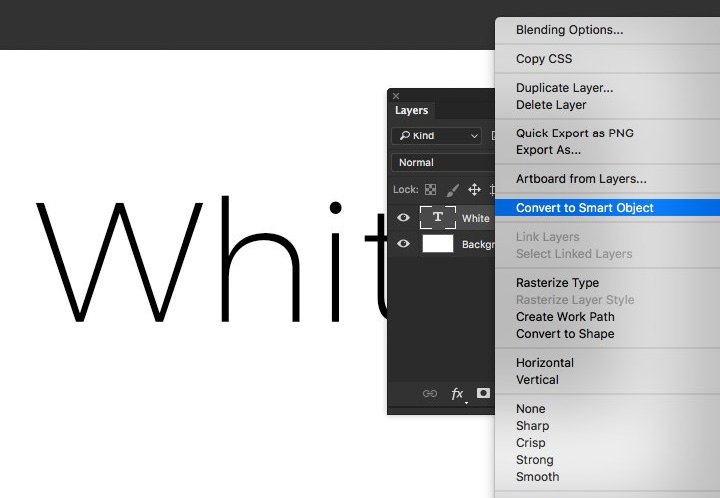Toggle visibility of the Background layer
Image resolution: width=720 pixels, height=498 pixels.
click(x=404, y=244)
